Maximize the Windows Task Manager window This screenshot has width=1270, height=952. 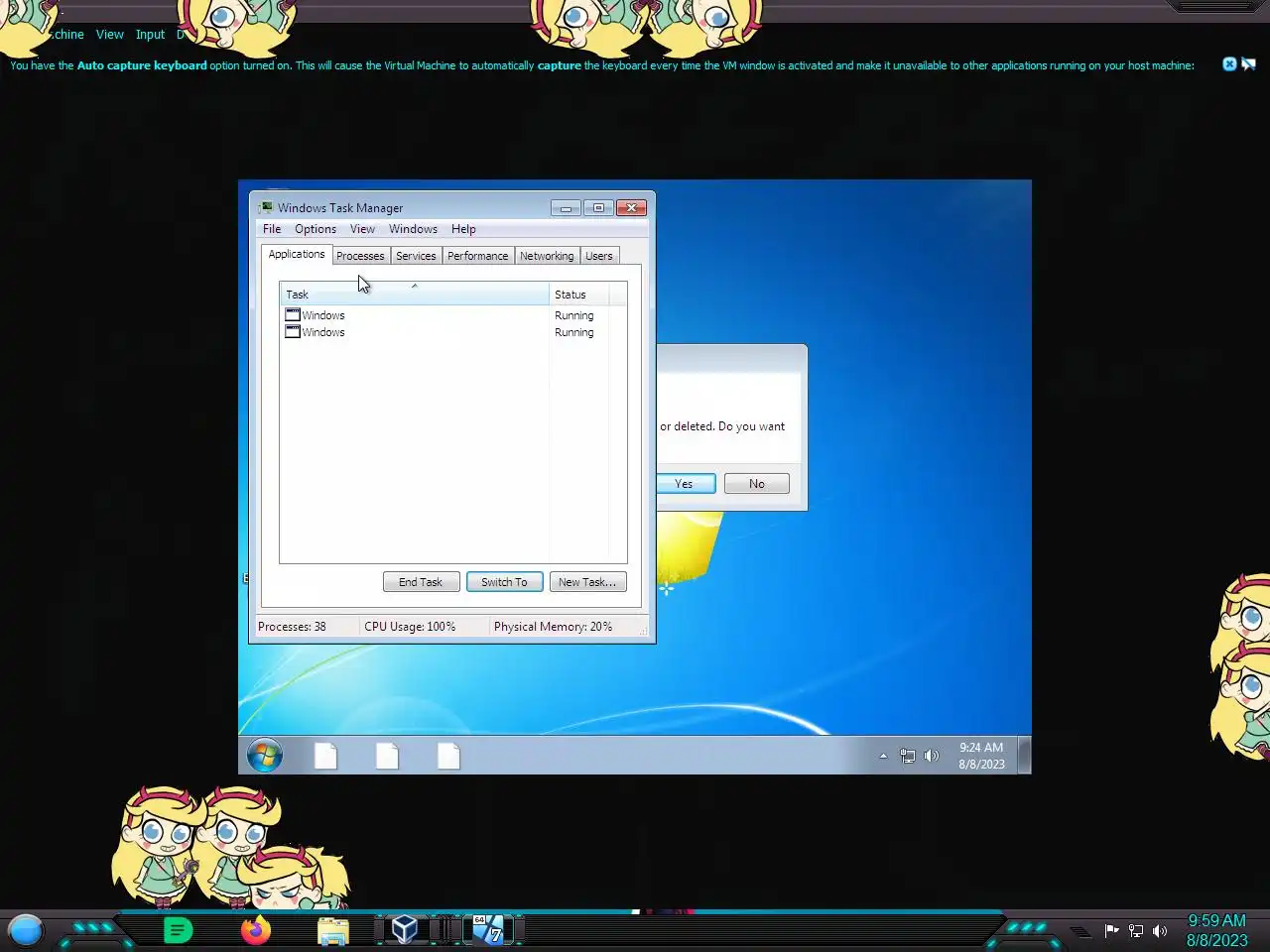click(598, 207)
